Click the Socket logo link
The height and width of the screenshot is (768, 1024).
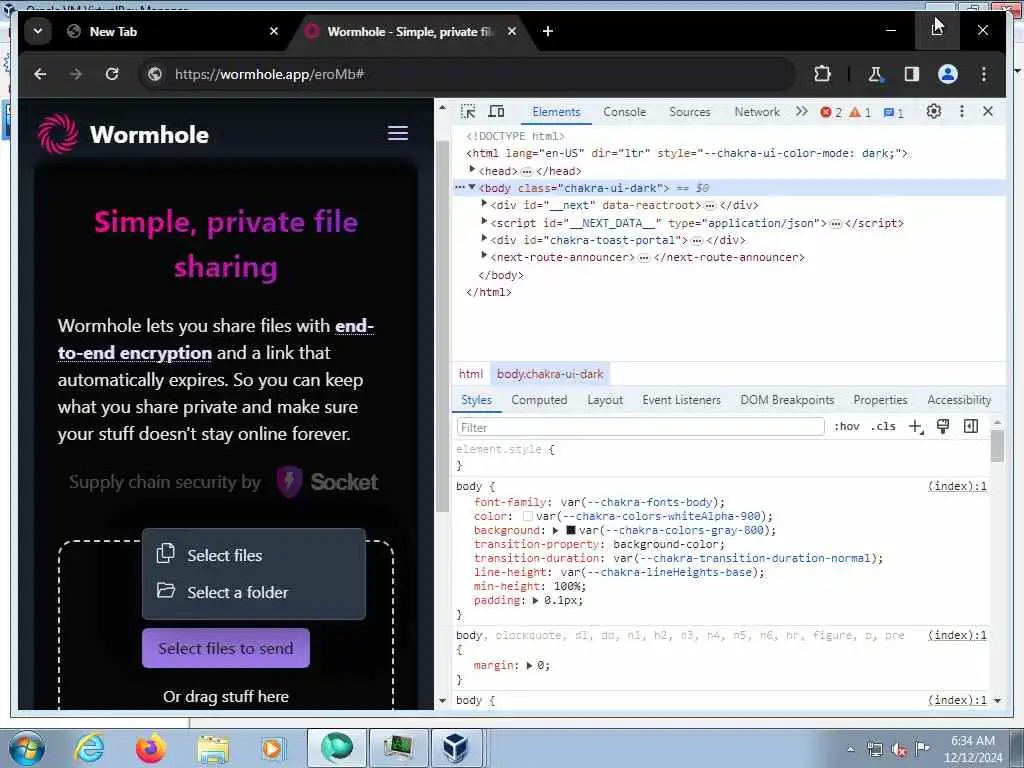[327, 482]
